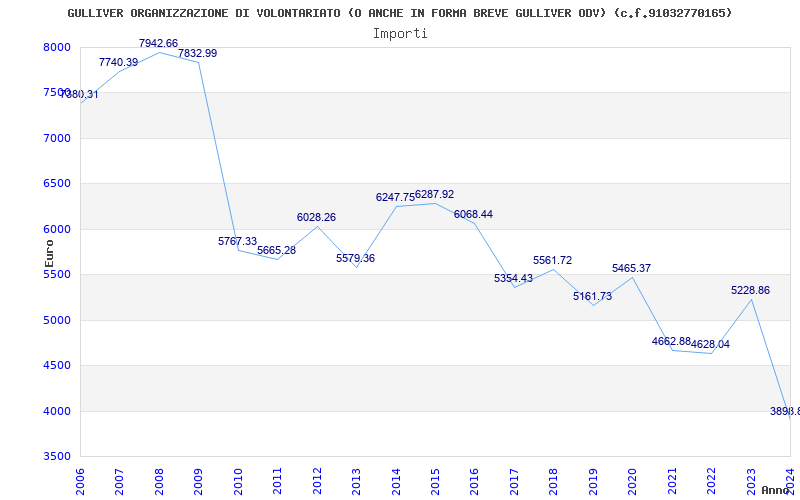Click the x-axis year 2013

click(x=356, y=482)
